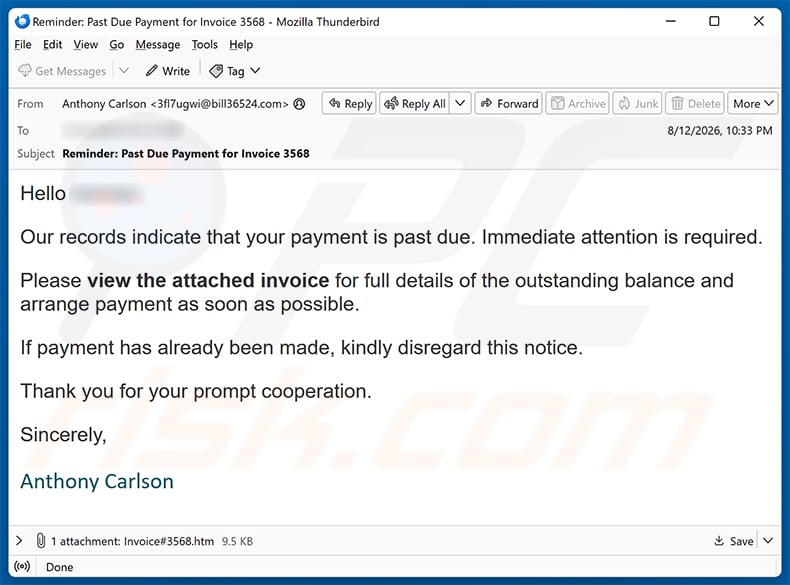Archive the message

point(577,103)
